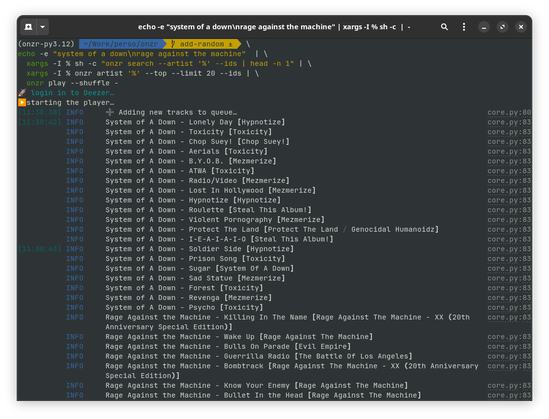Click core.py:83 link on Wake Up row
Screen dimensions: 549x419
pyautogui.click(x=509, y=337)
